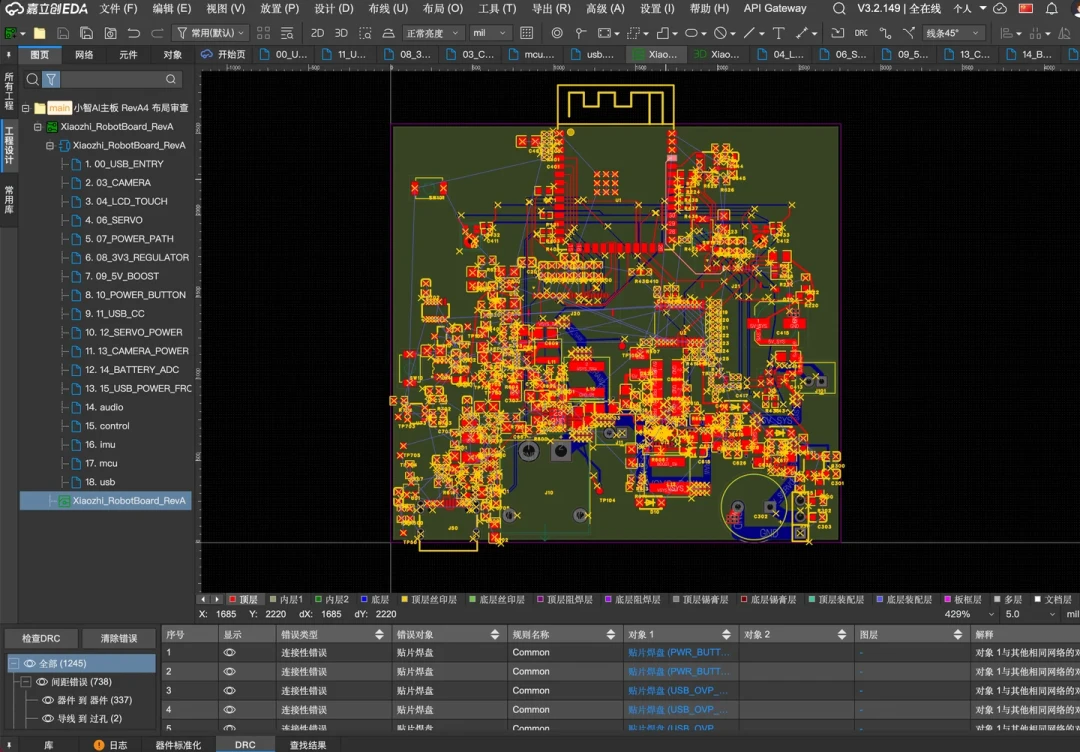This screenshot has height=752, width=1080.
Task: Click the notification bell icon
Action: tap(1052, 9)
